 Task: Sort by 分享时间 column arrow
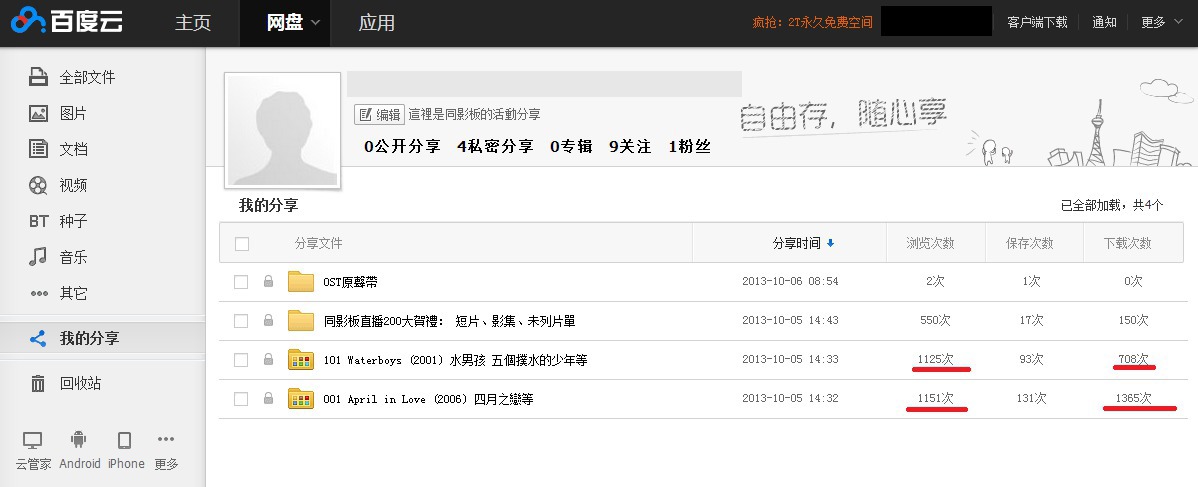coord(831,243)
